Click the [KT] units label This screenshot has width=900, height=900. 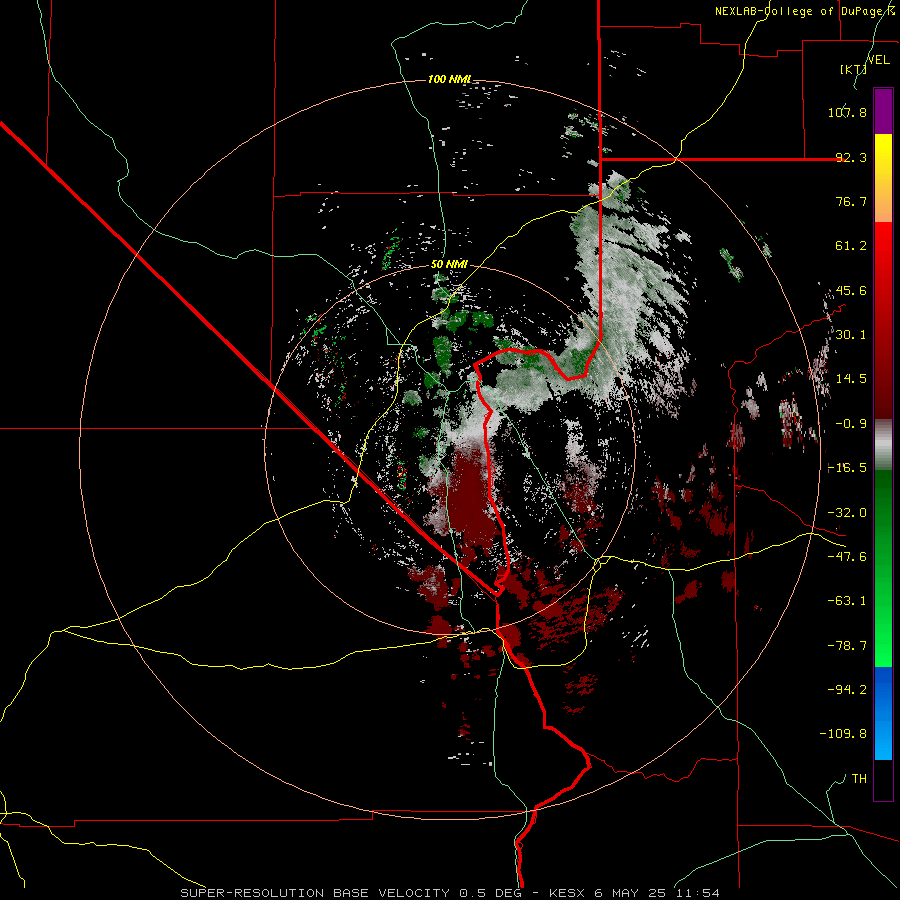[x=853, y=69]
